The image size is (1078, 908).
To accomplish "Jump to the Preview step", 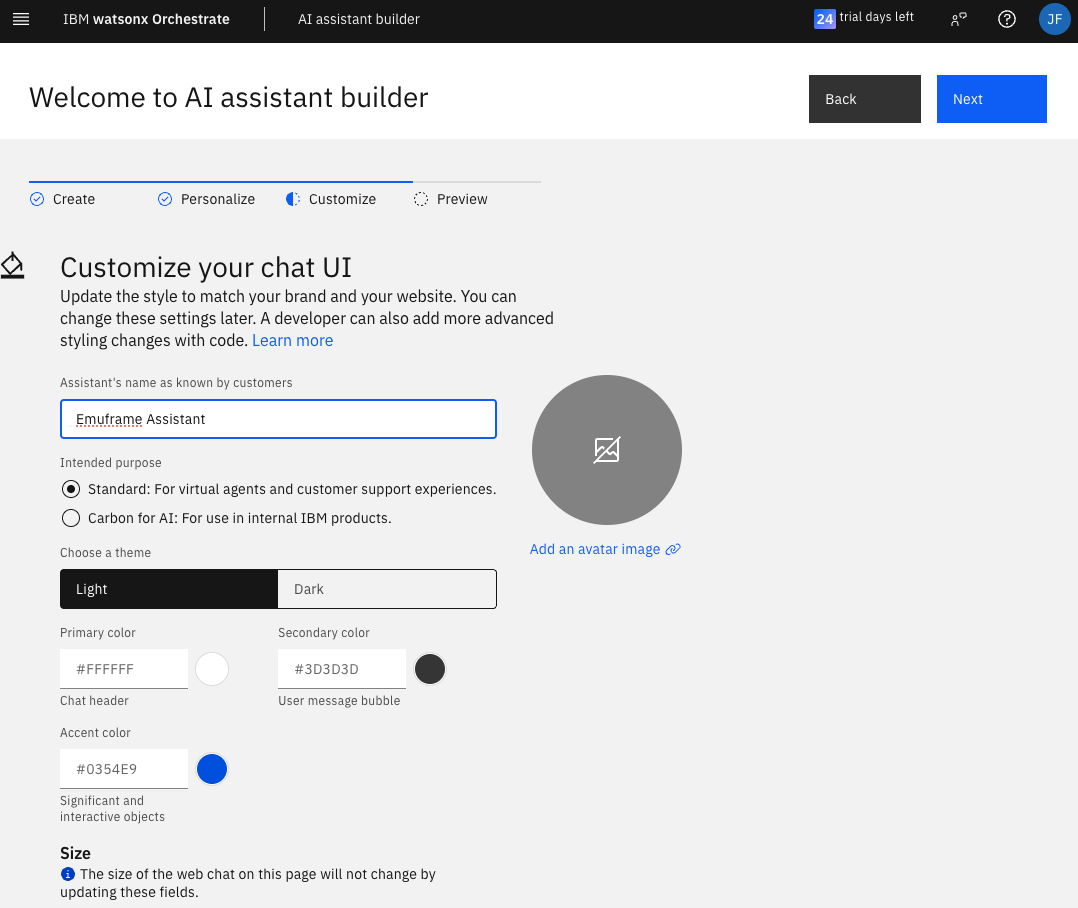I will click(x=462, y=199).
